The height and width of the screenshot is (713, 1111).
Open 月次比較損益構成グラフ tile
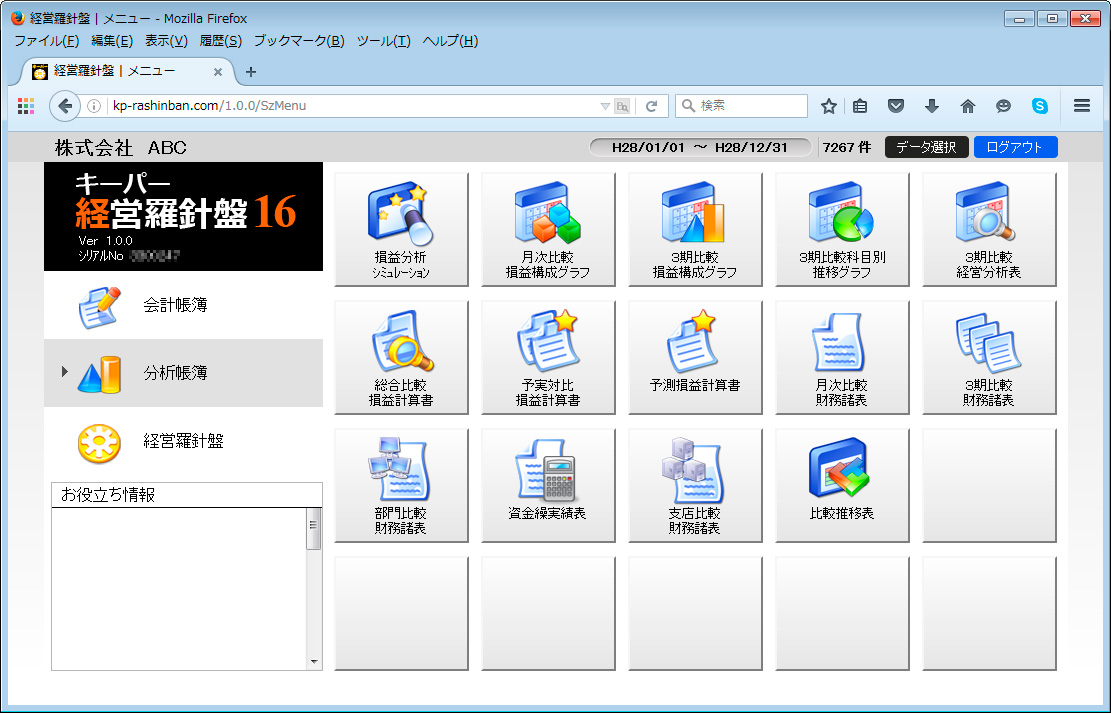point(548,230)
